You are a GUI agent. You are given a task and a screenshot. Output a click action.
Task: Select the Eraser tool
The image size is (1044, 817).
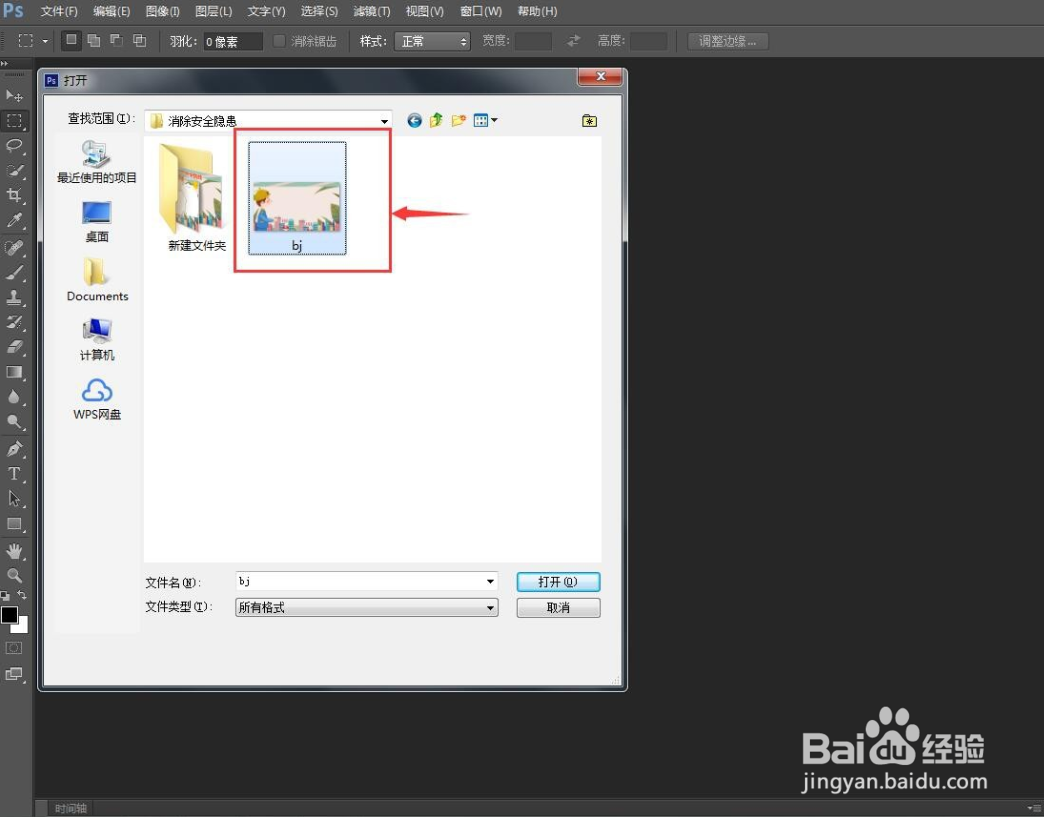[x=14, y=347]
